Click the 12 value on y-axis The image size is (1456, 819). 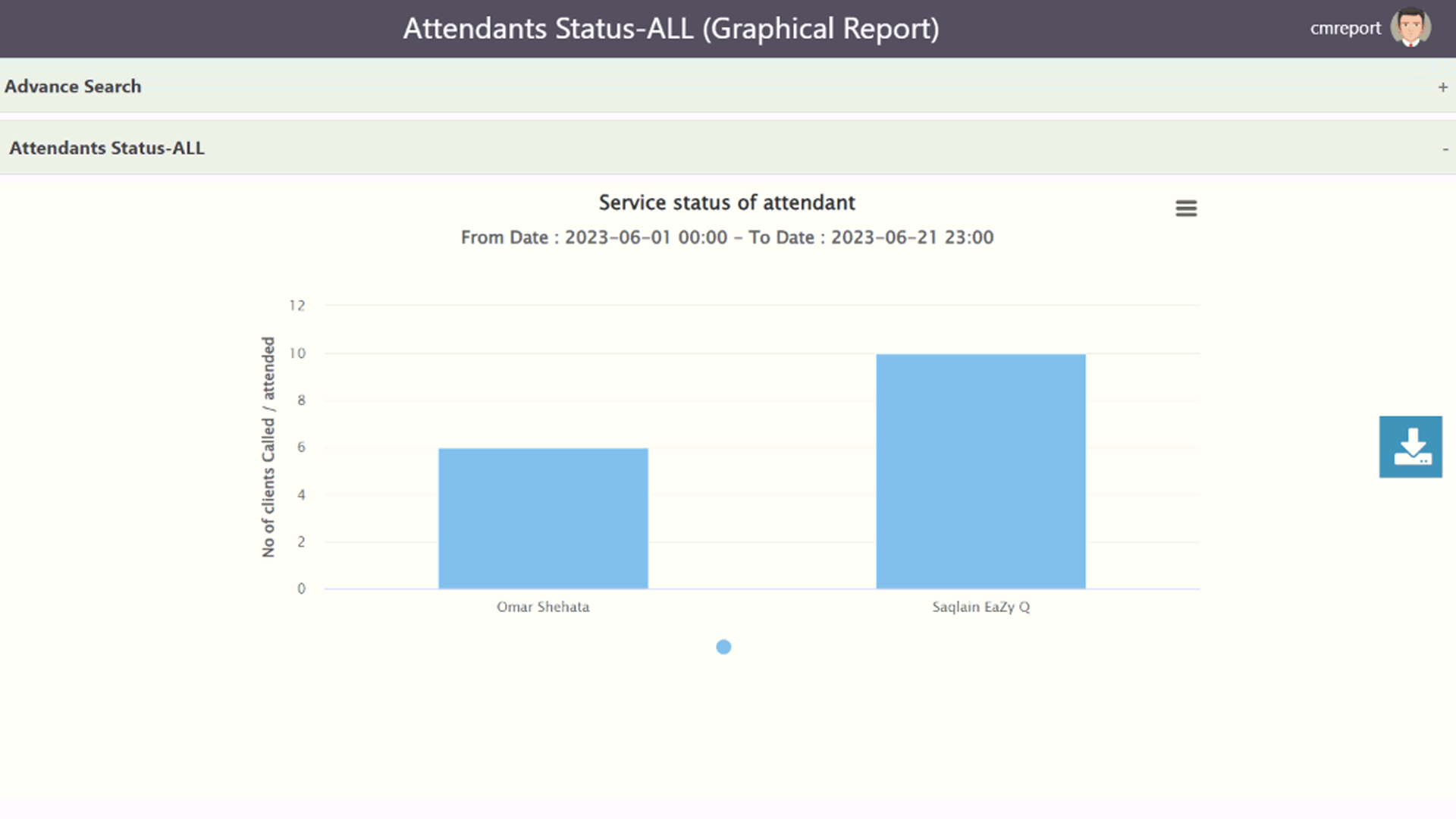point(297,306)
